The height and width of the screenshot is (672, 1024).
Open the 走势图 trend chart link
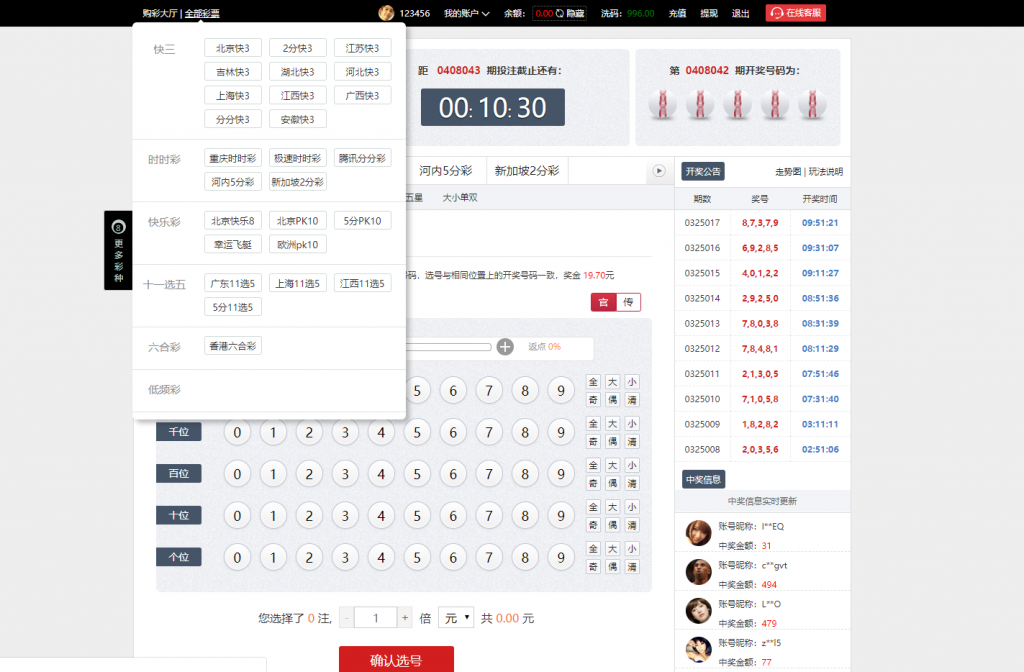click(788, 172)
